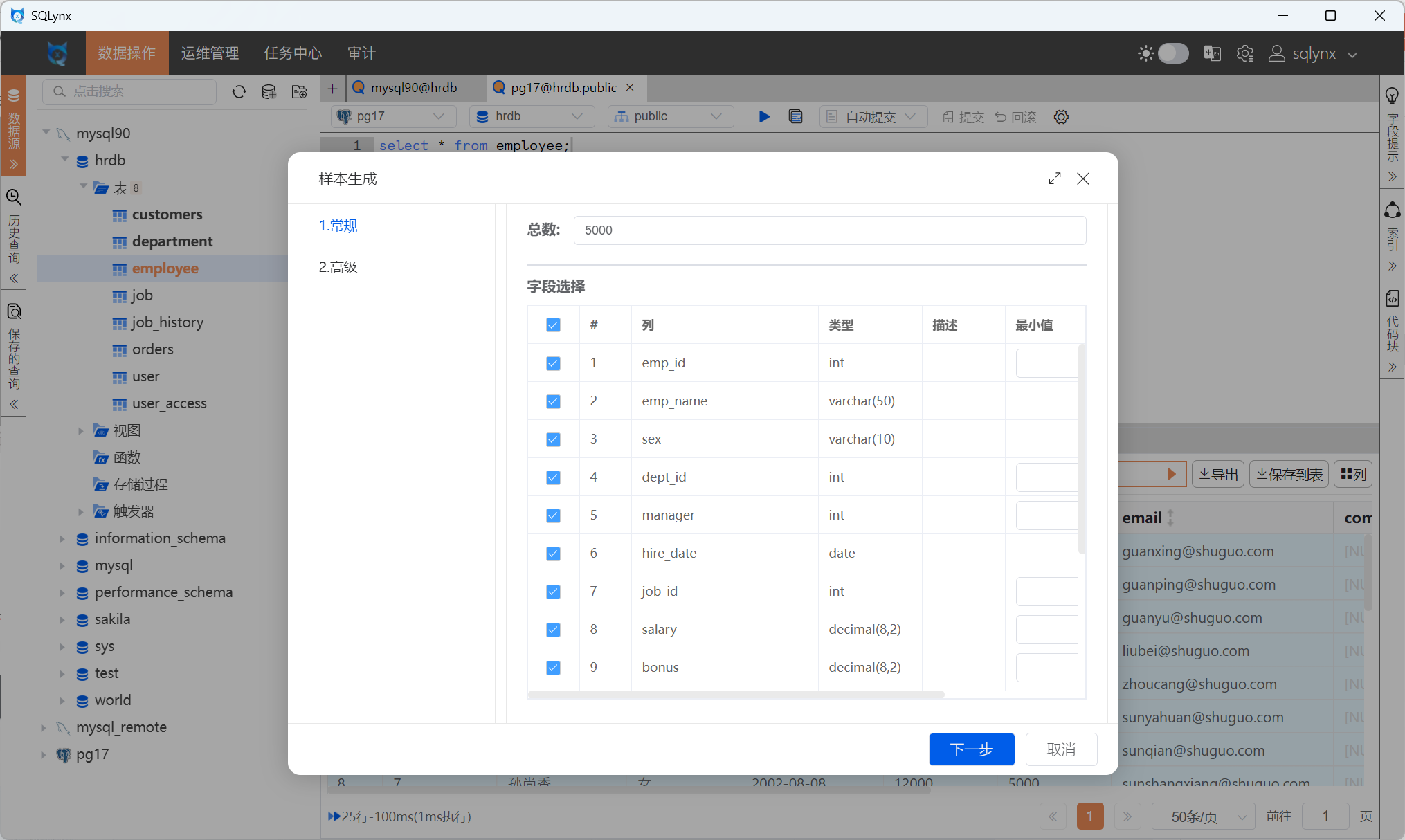Click the 取消 button
The height and width of the screenshot is (840, 1405).
click(x=1061, y=749)
